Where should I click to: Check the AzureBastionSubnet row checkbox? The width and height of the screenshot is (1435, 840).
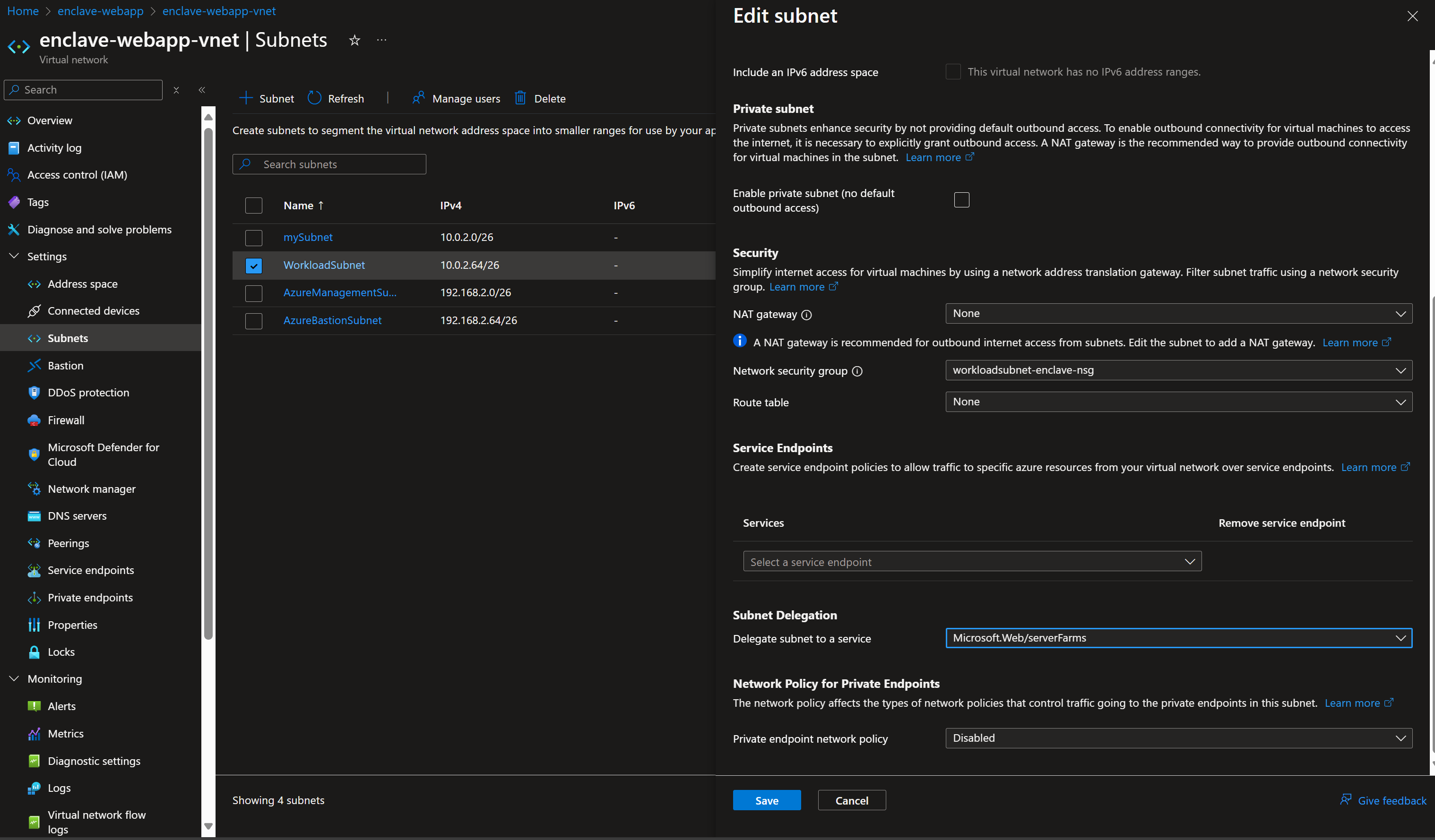click(253, 320)
